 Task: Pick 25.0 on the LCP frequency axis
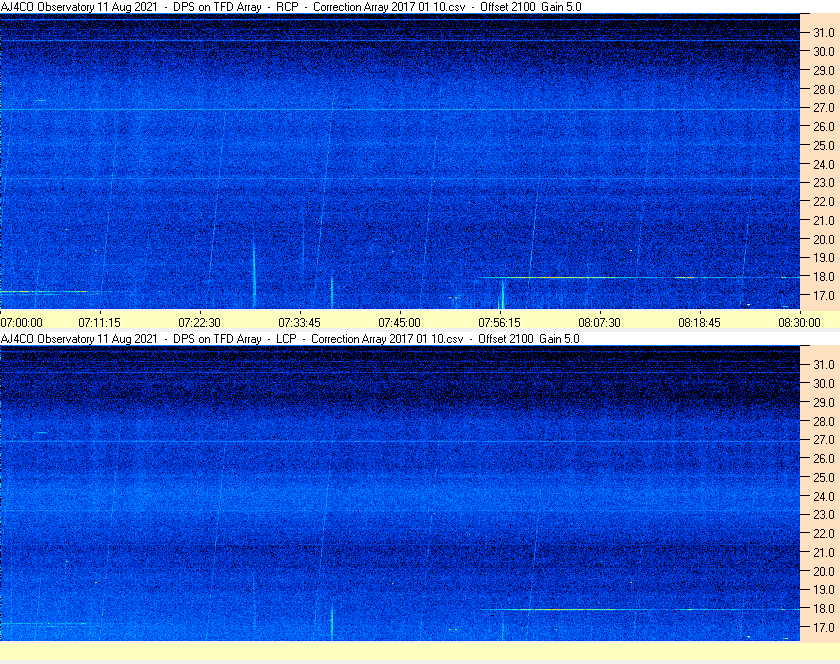click(824, 477)
